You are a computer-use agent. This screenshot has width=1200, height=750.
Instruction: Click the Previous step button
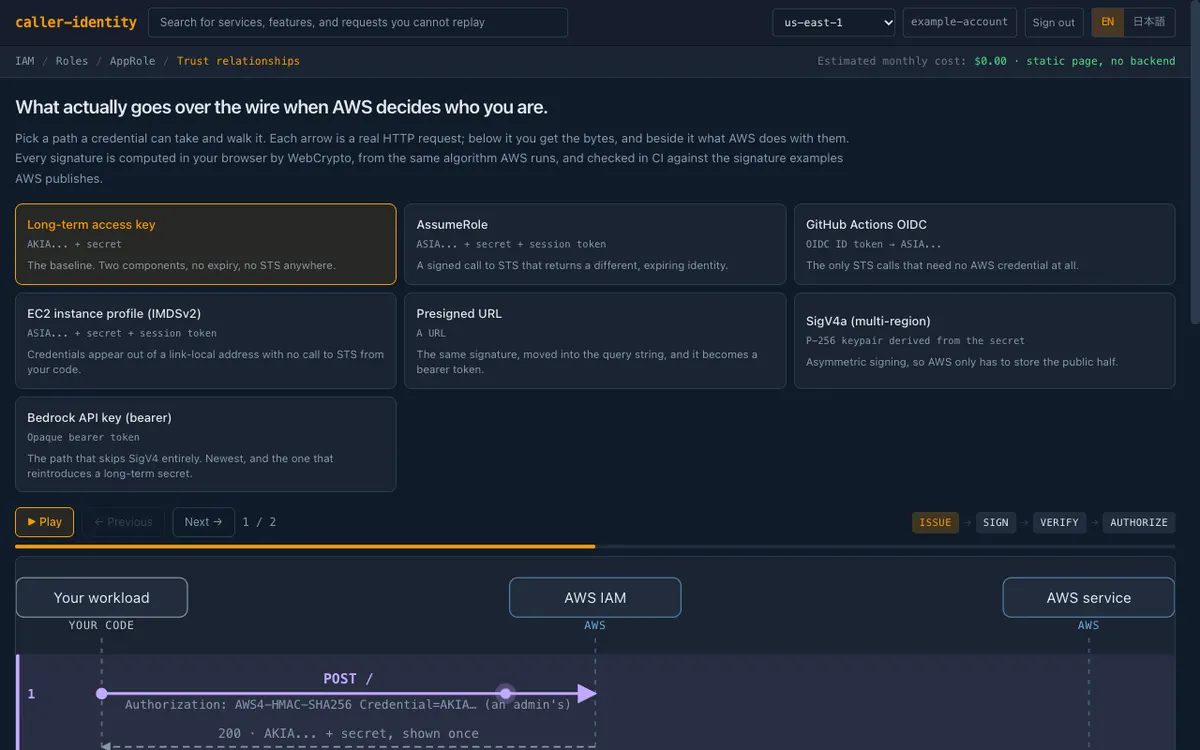[124, 522]
